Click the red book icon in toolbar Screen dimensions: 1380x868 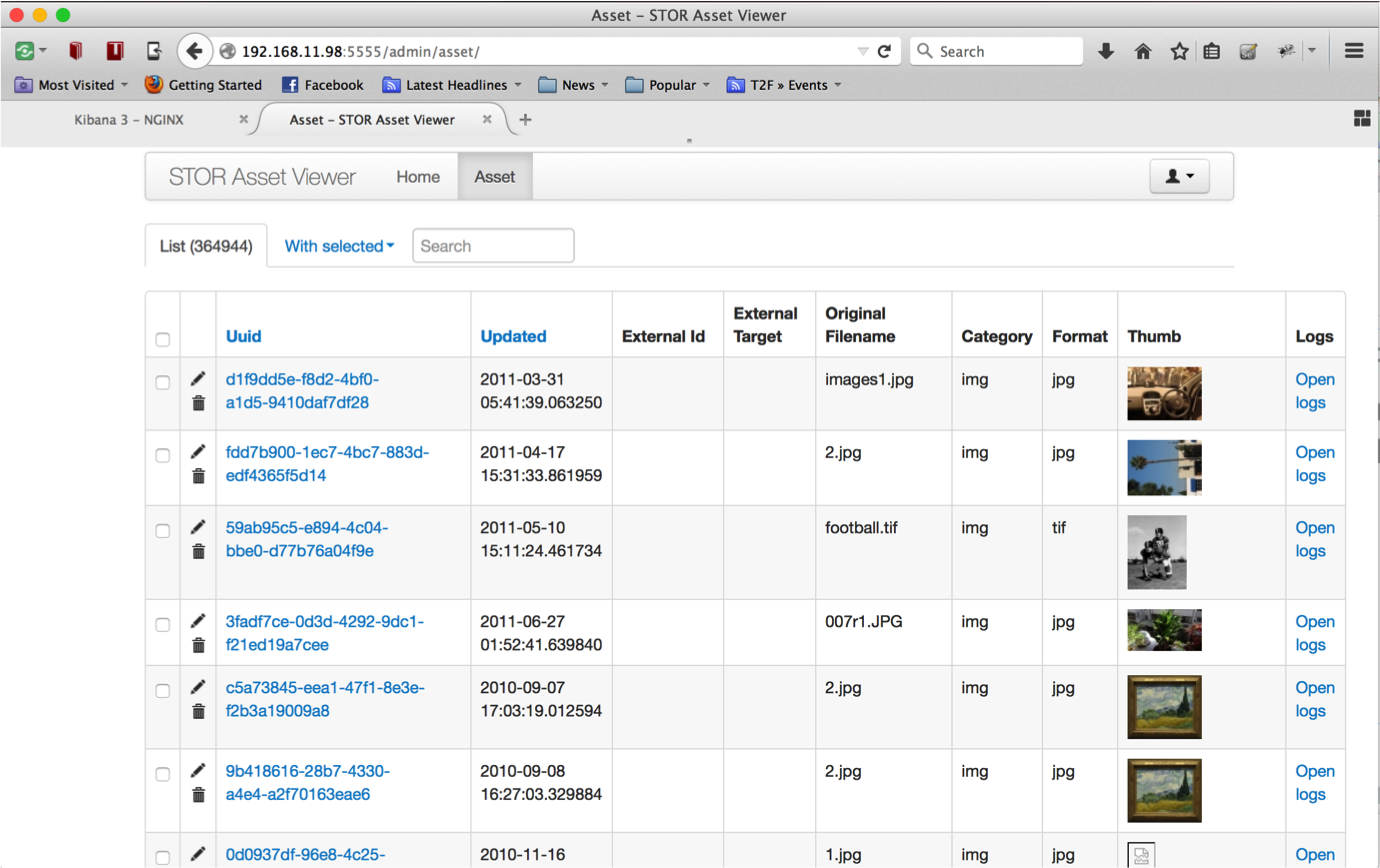pyautogui.click(x=76, y=51)
